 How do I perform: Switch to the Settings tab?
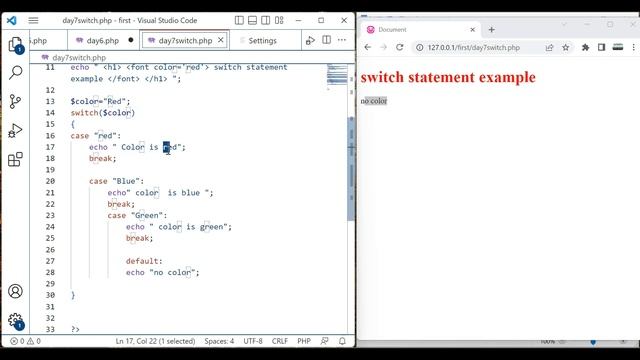[262, 40]
